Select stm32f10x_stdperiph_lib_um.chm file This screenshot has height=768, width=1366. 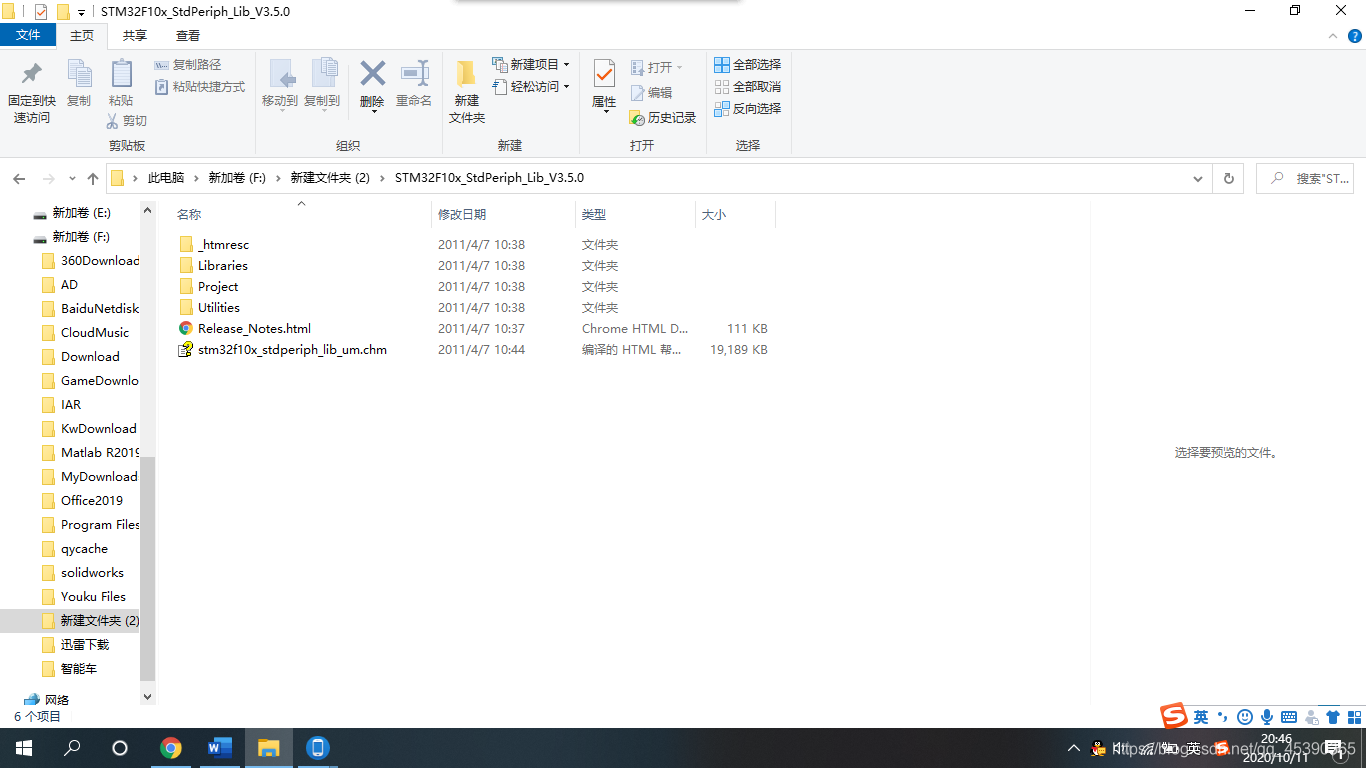(292, 349)
